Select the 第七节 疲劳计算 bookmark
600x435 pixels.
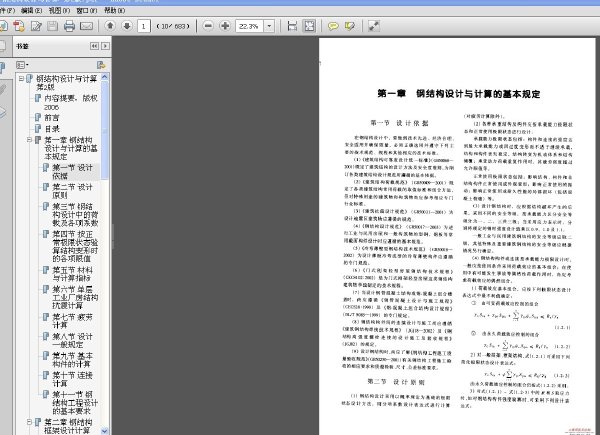click(73, 321)
